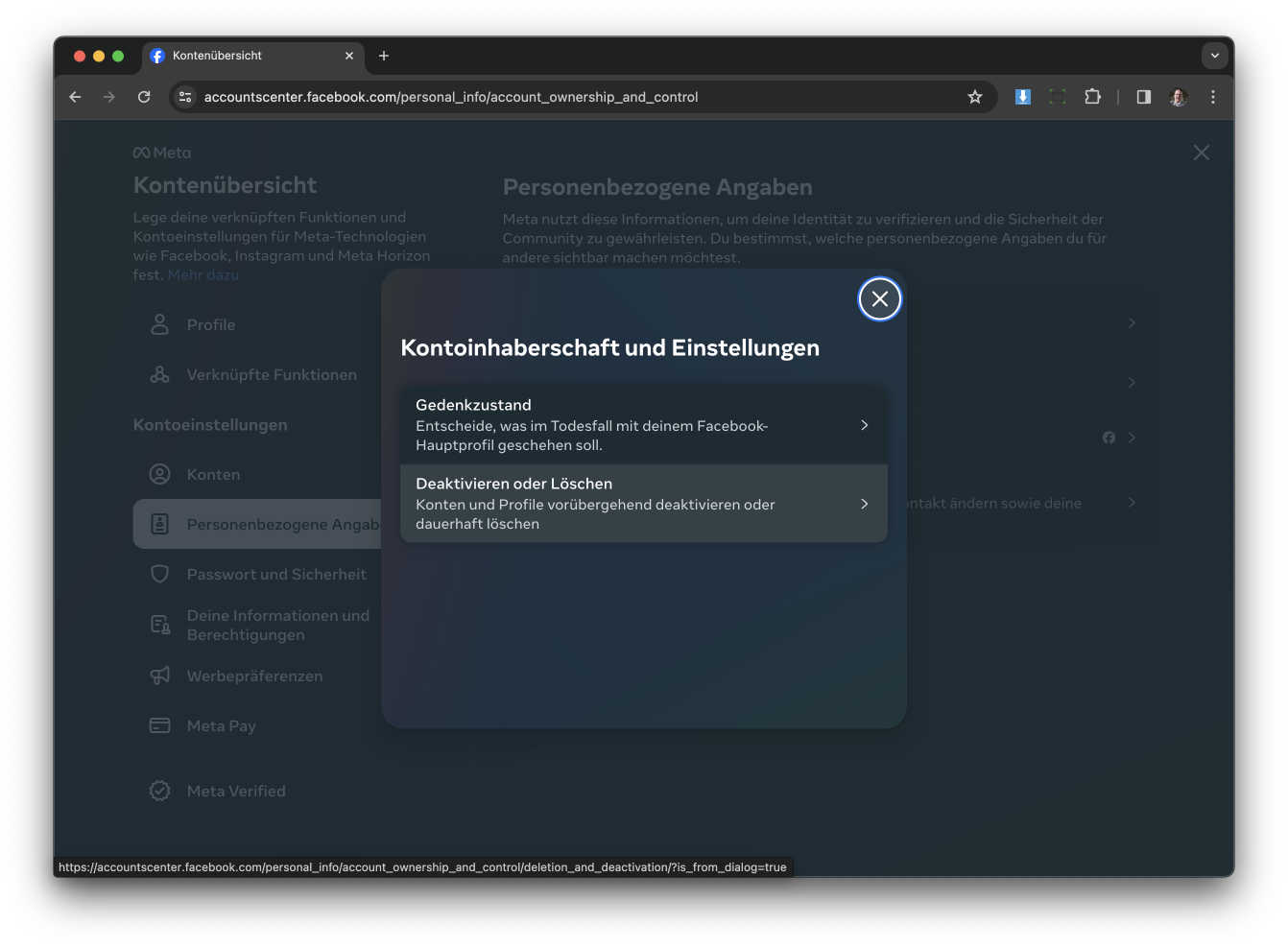Open the browser extensions puzzle icon

(1092, 97)
